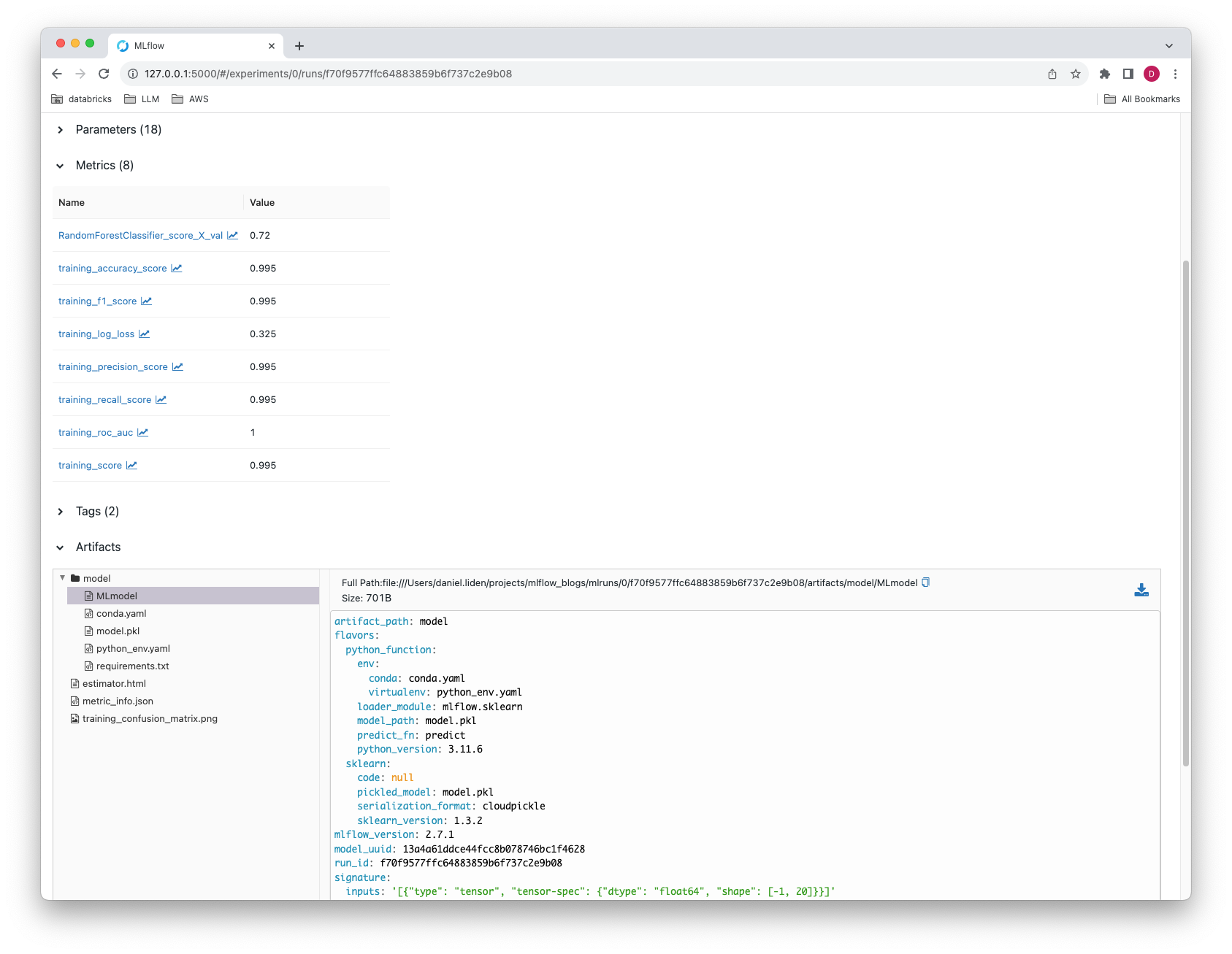Open chart for training_roc_auc metric

point(143,432)
